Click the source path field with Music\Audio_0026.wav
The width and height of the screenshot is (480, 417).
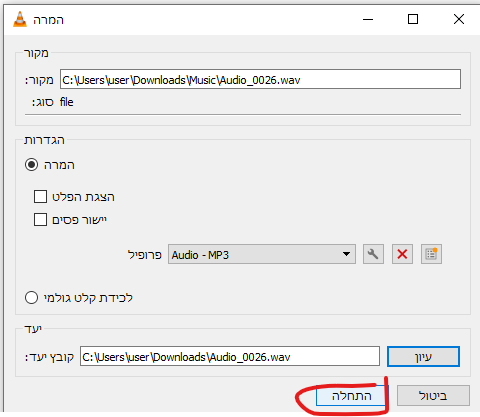260,79
